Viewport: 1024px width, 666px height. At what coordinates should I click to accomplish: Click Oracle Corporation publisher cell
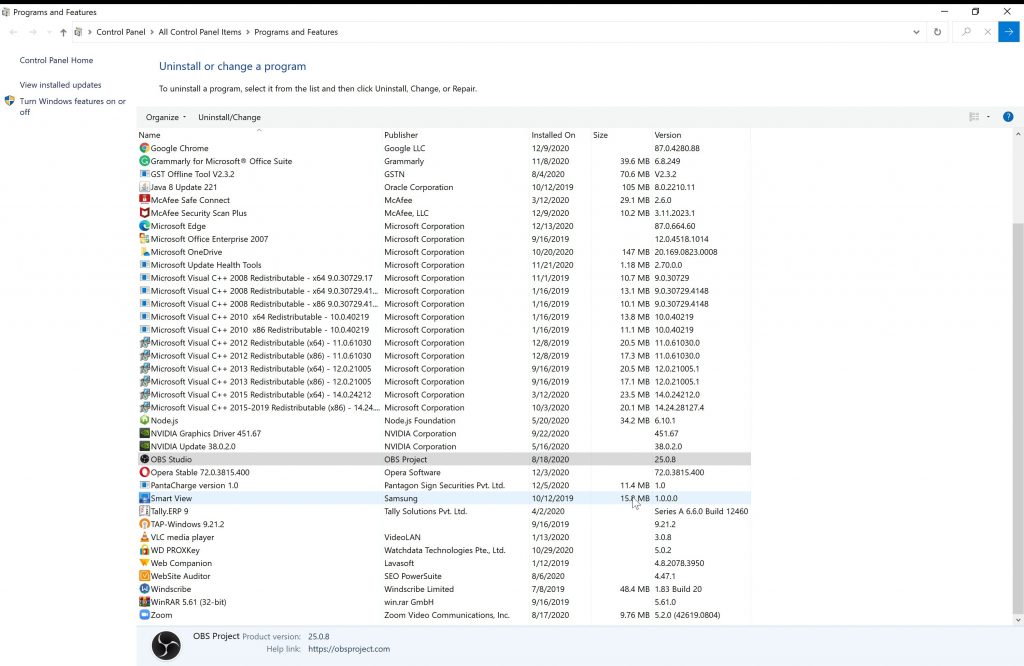419,187
